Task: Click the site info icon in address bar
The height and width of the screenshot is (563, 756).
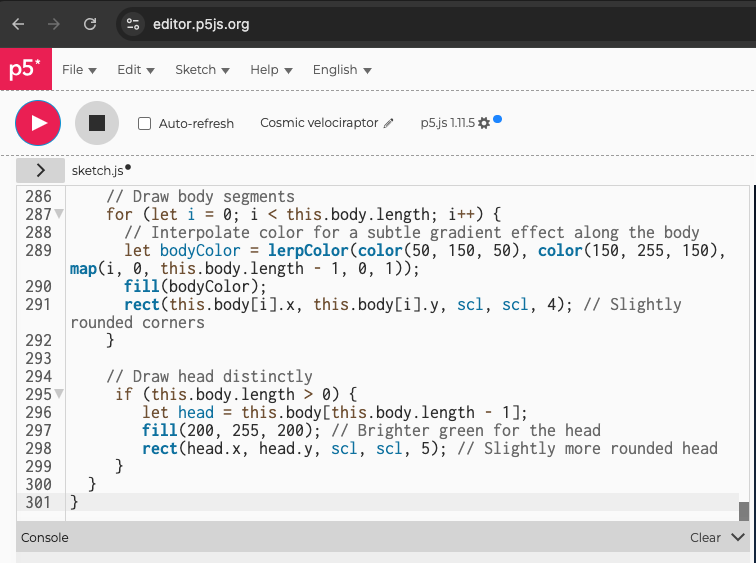Action: point(133,23)
